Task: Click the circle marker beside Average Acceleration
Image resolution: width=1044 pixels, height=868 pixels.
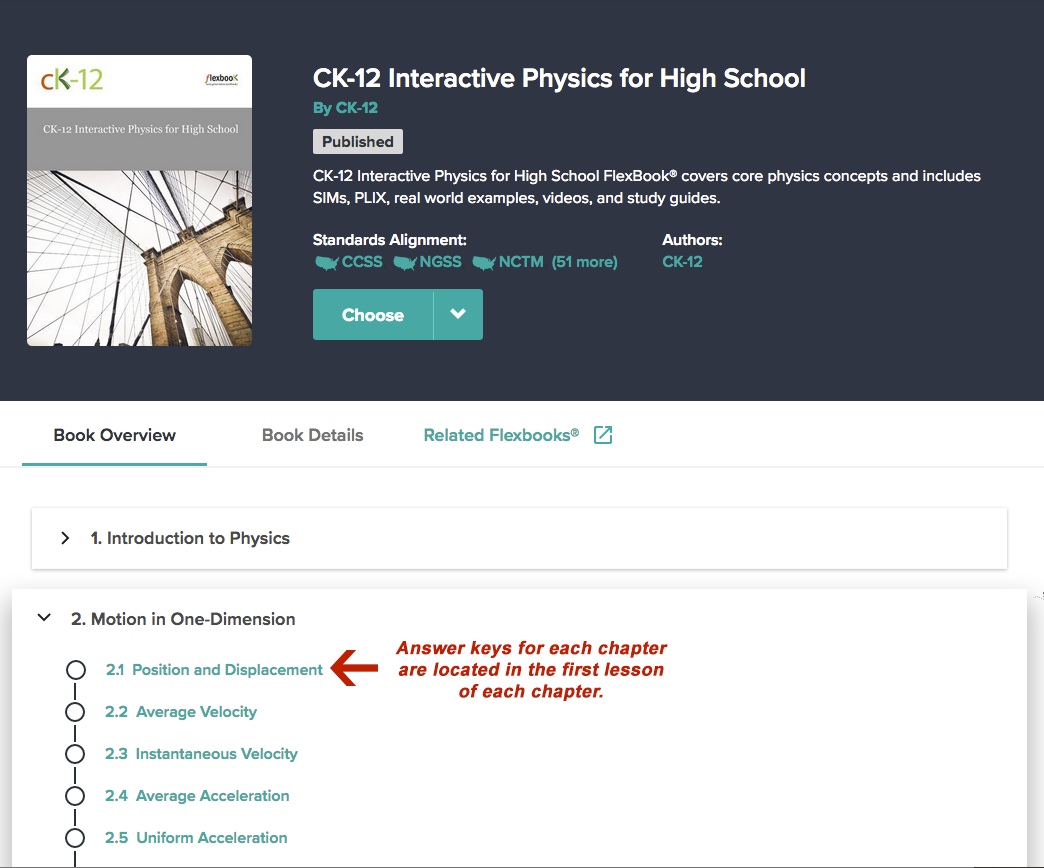Action: (x=75, y=795)
